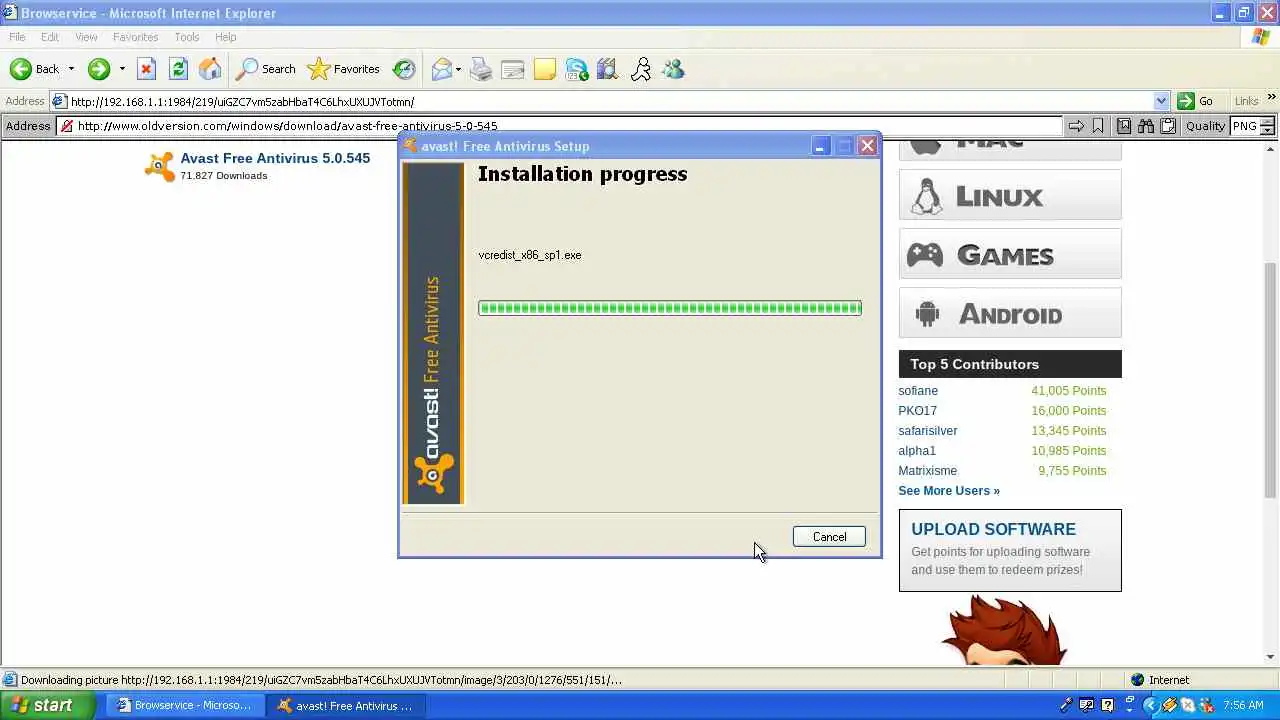
Task: Switch to Browservice taskbar window
Action: point(185,705)
